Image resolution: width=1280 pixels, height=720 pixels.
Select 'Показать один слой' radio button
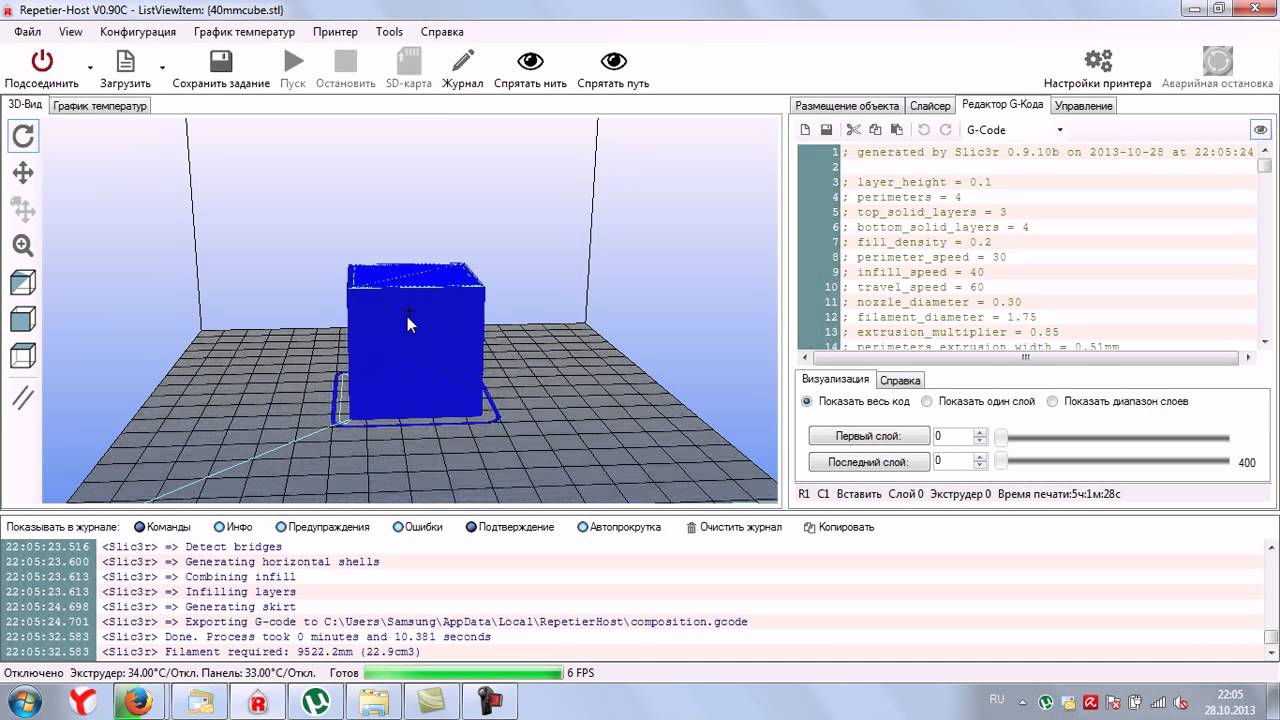(x=926, y=401)
